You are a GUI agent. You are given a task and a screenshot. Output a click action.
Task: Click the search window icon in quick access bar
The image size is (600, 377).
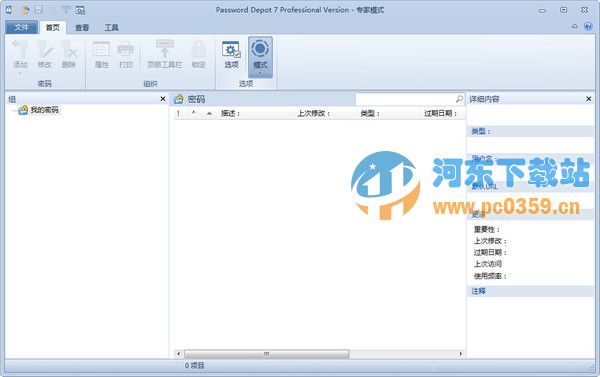click(80, 10)
